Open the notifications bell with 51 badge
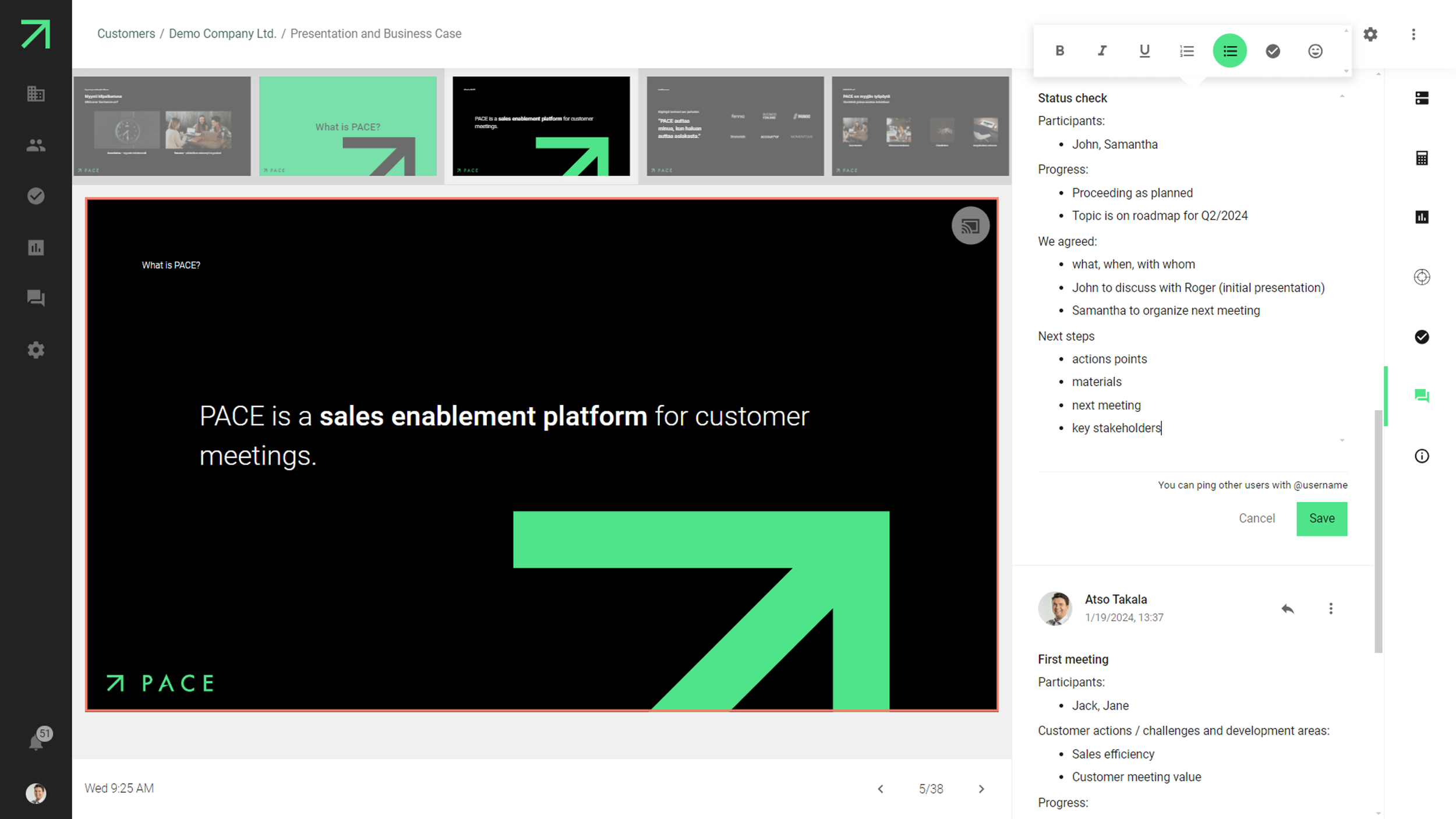This screenshot has height=819, width=1456. (36, 742)
